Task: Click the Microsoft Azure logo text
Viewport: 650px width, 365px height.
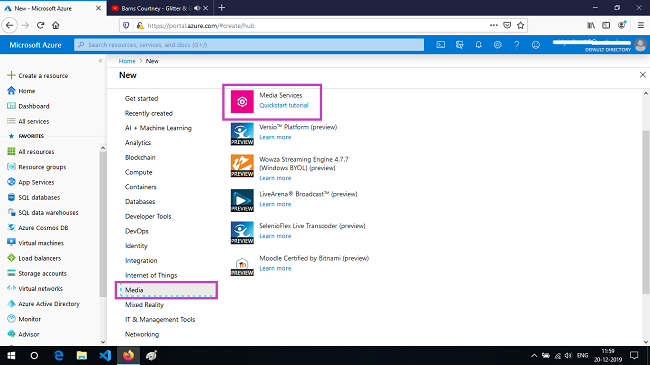Action: coord(35,45)
